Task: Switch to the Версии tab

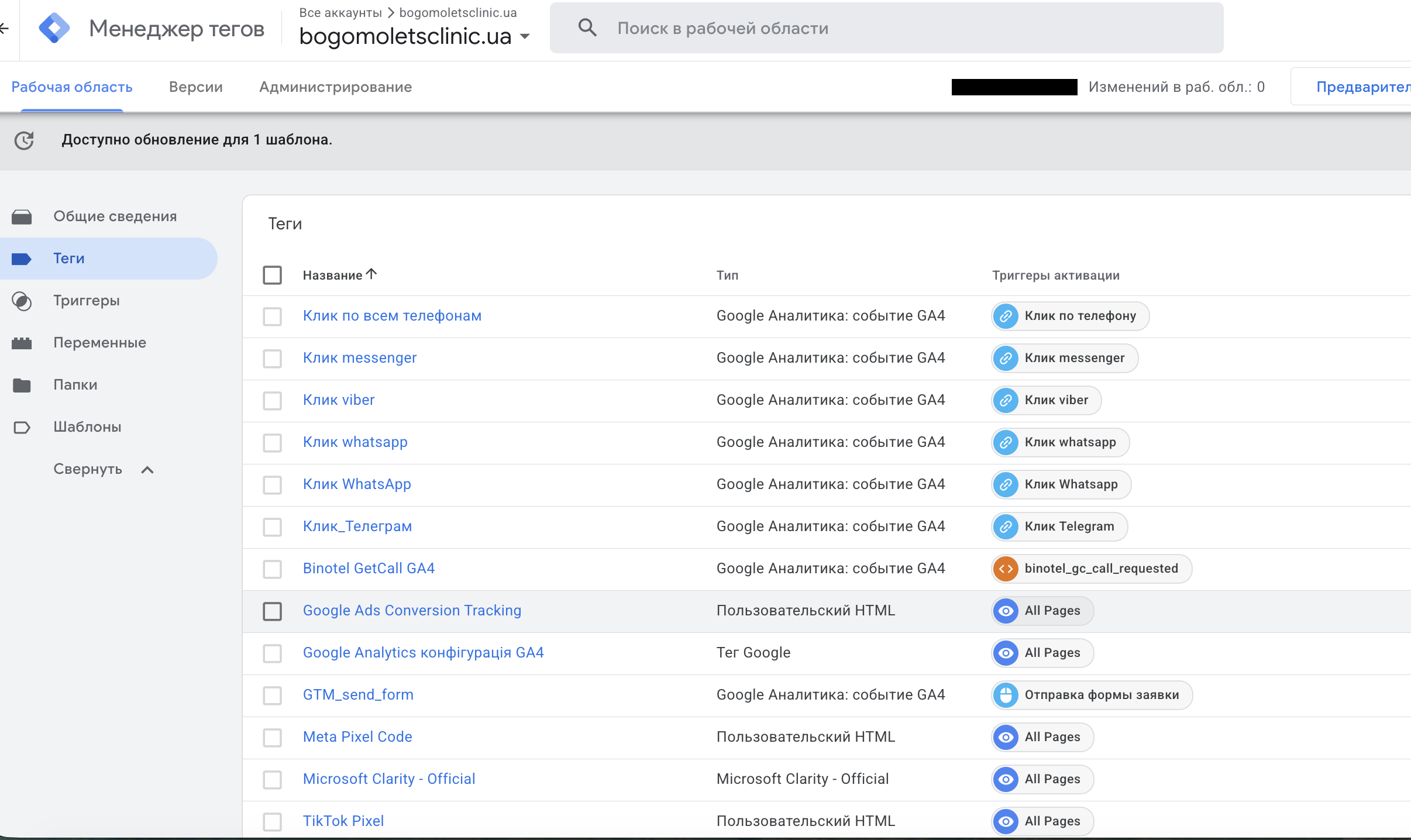Action: pos(195,87)
